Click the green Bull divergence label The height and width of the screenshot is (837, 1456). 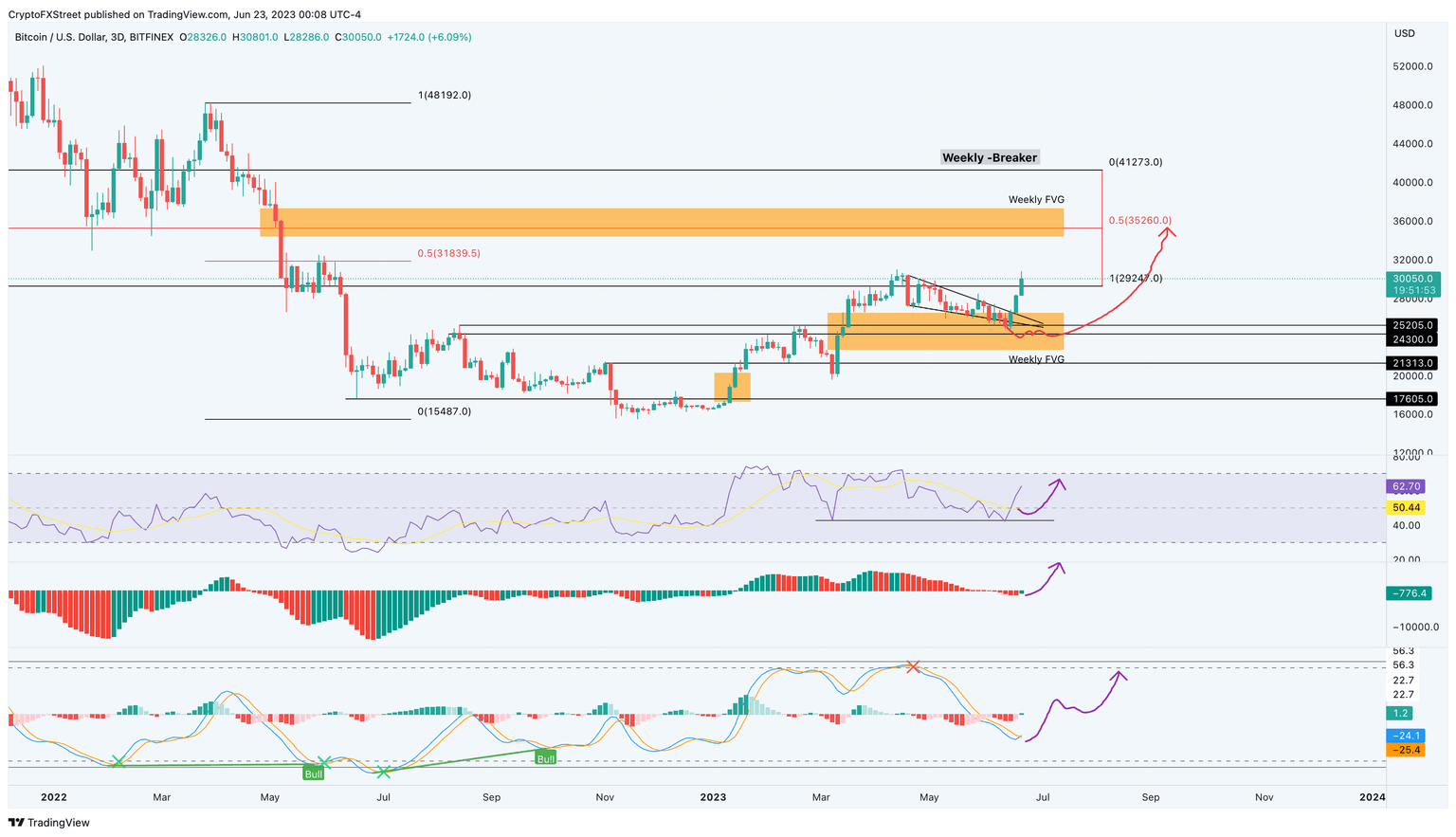pyautogui.click(x=547, y=758)
